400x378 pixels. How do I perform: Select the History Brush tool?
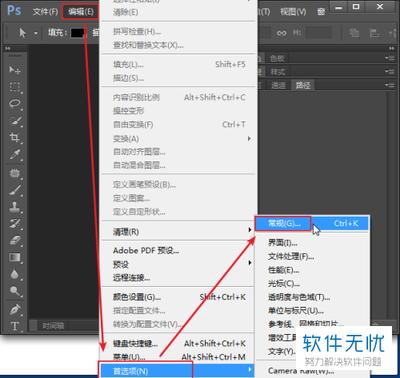point(15,224)
